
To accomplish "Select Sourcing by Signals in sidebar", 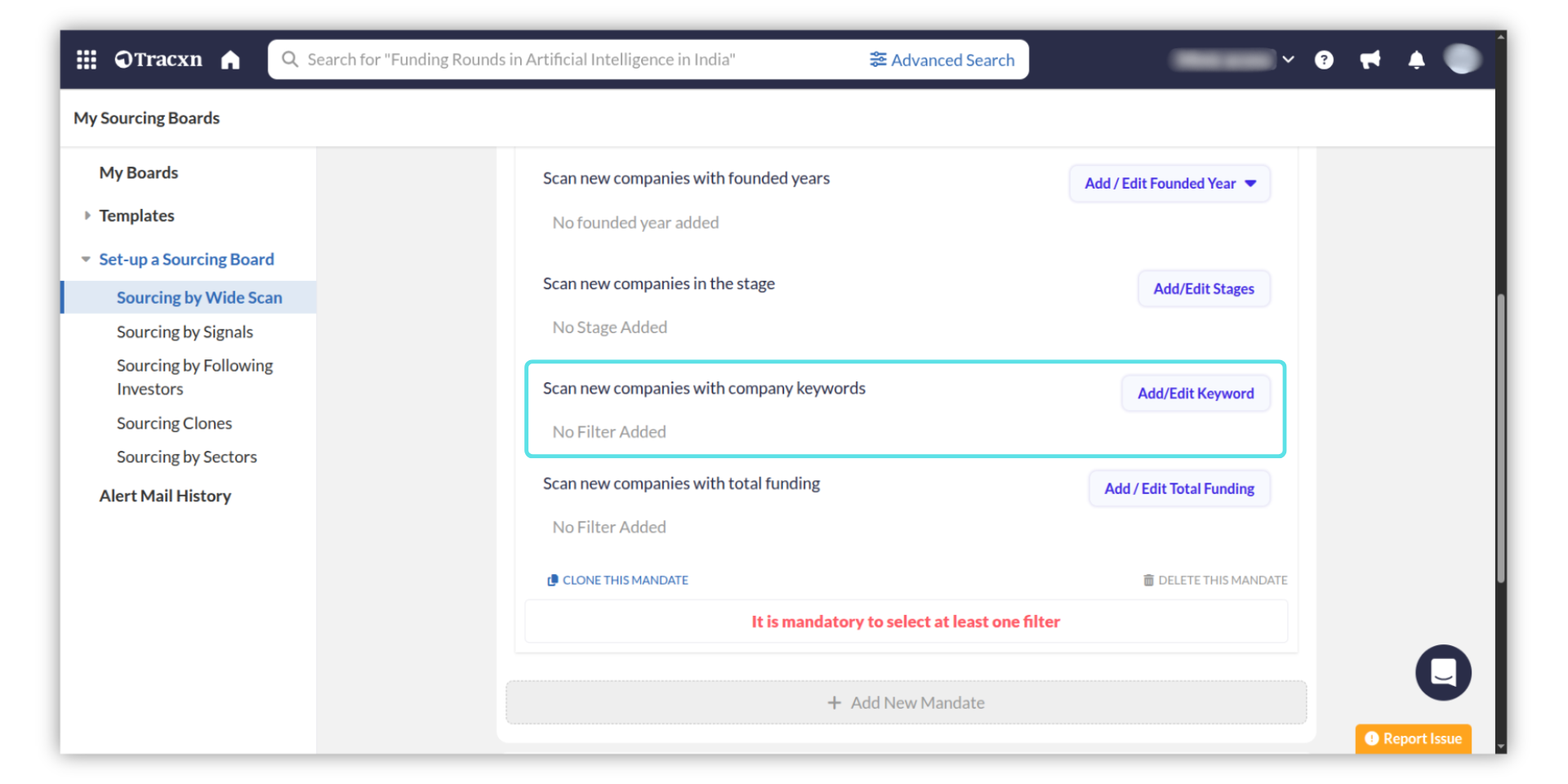I will pos(185,332).
